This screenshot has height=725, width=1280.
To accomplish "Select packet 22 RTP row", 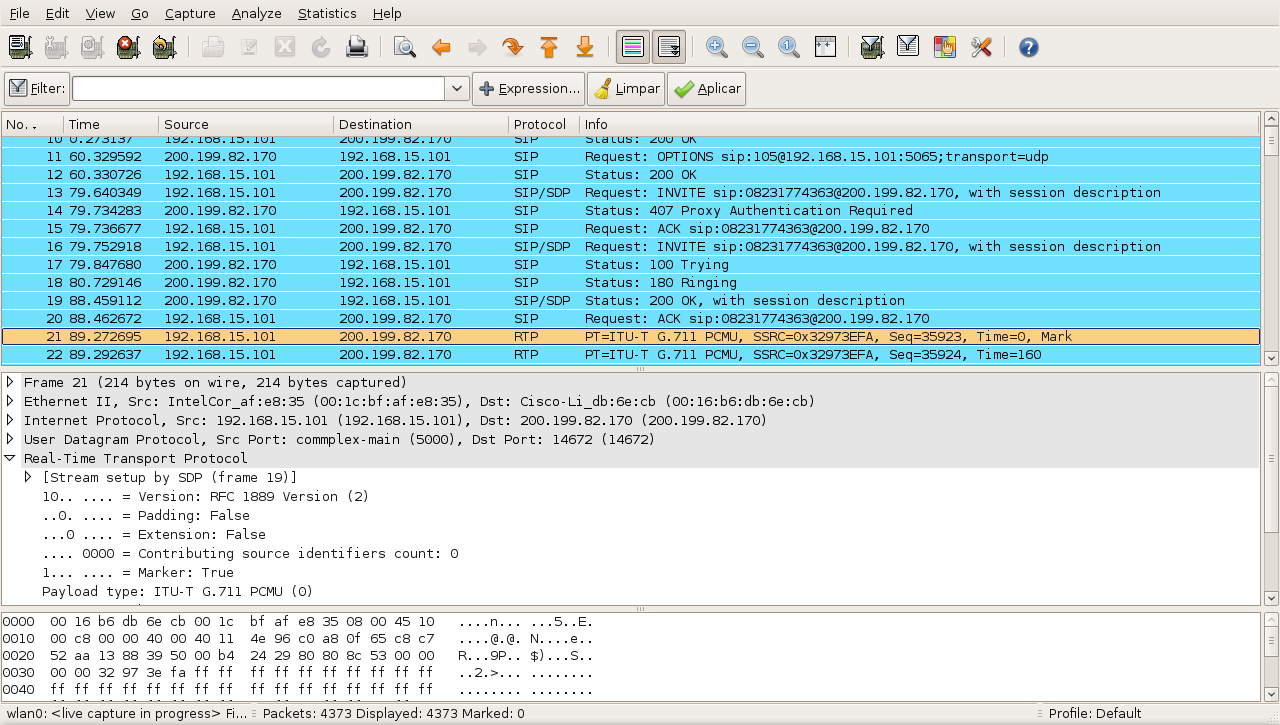I will coord(630,354).
